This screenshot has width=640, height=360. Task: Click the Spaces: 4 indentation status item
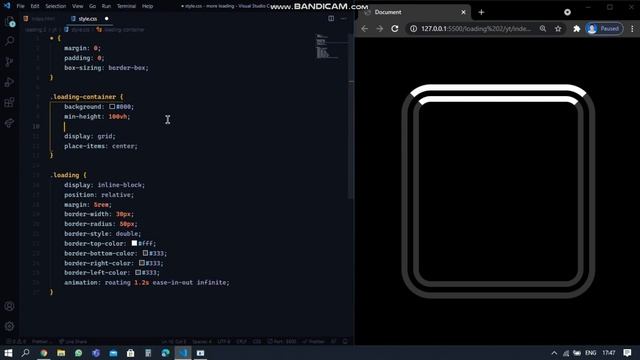pyautogui.click(x=202, y=341)
